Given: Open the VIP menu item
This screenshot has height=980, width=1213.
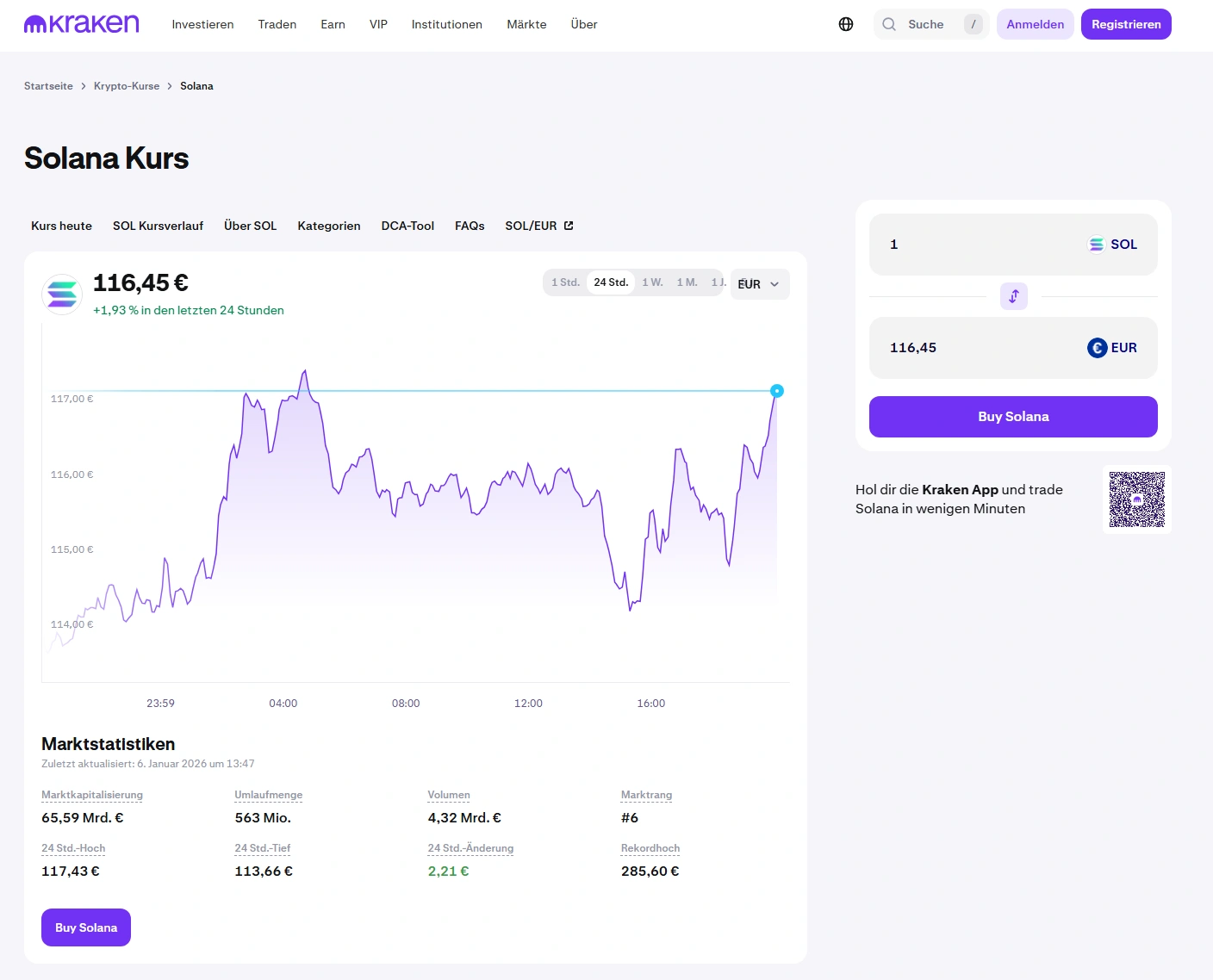Looking at the screenshot, I should coord(378,24).
